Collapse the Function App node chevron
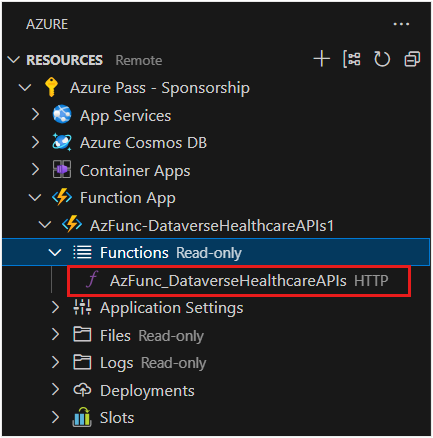Screen dimensions: 433x438 point(35,197)
